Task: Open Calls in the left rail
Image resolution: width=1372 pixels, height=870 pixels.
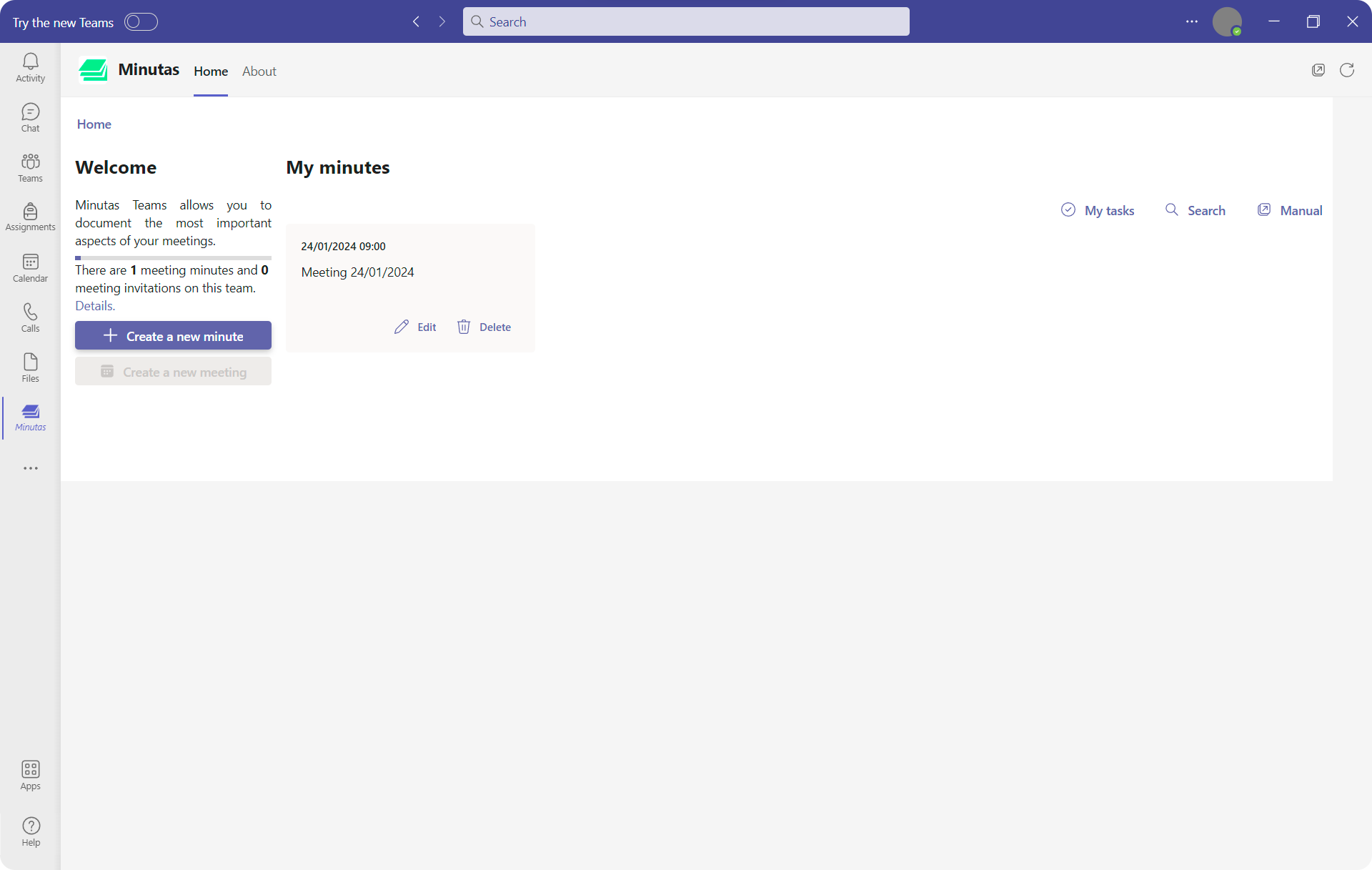Action: tap(30, 318)
